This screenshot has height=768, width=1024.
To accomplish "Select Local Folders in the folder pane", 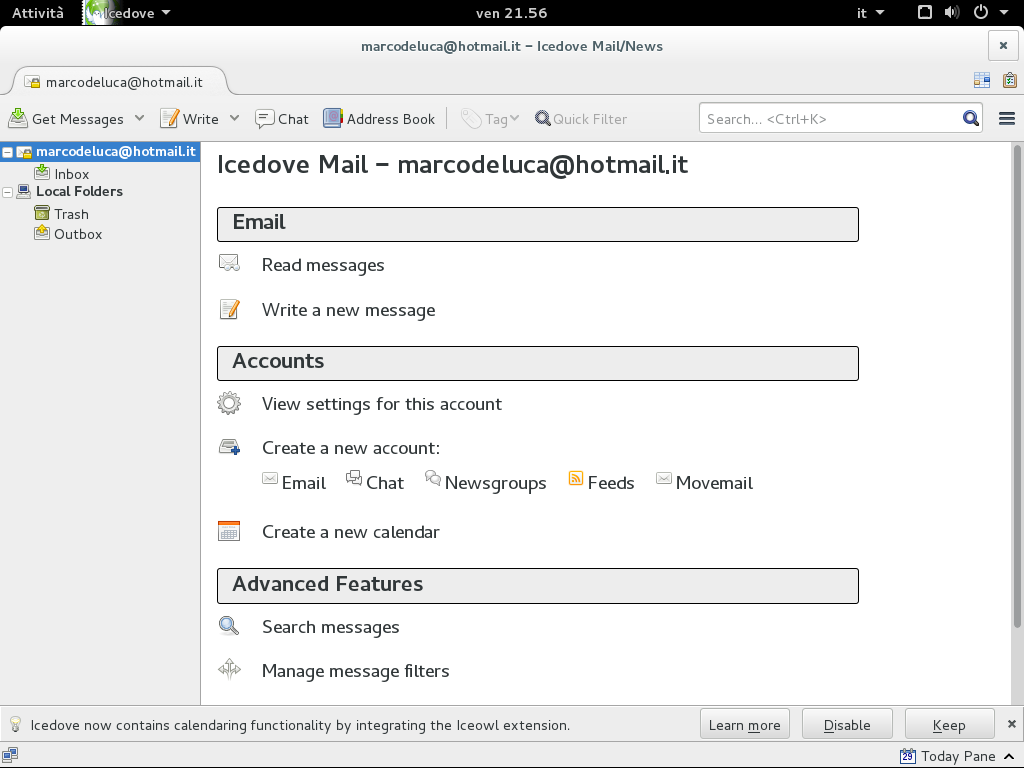I will pyautogui.click(x=79, y=191).
